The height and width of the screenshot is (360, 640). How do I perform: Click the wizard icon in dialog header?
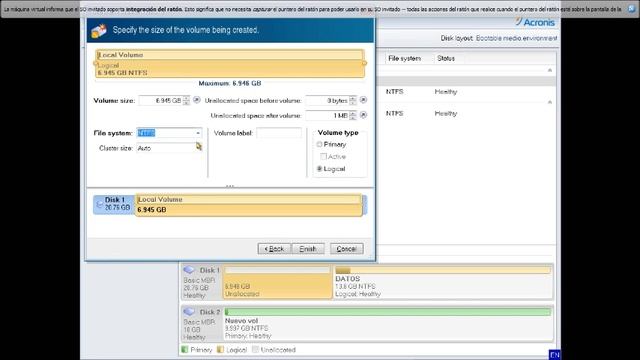99,30
